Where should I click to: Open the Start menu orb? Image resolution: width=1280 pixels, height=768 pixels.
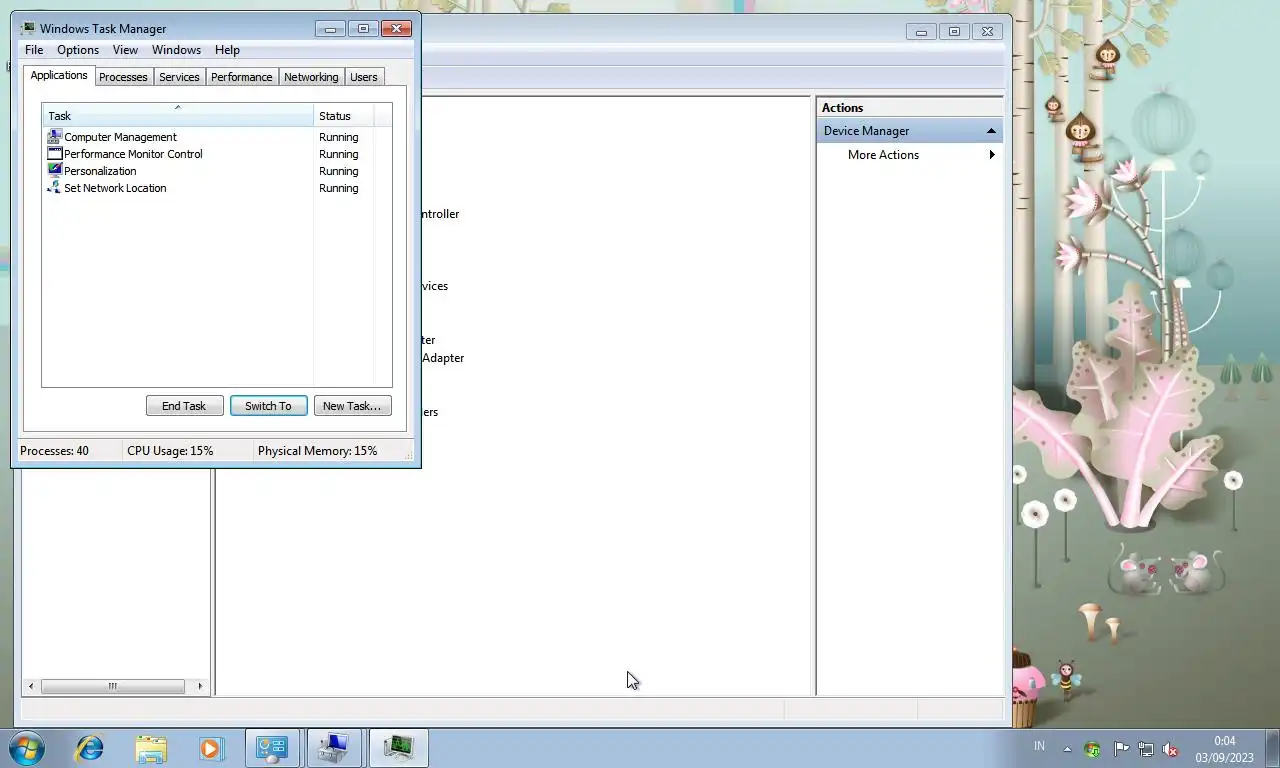[27, 748]
